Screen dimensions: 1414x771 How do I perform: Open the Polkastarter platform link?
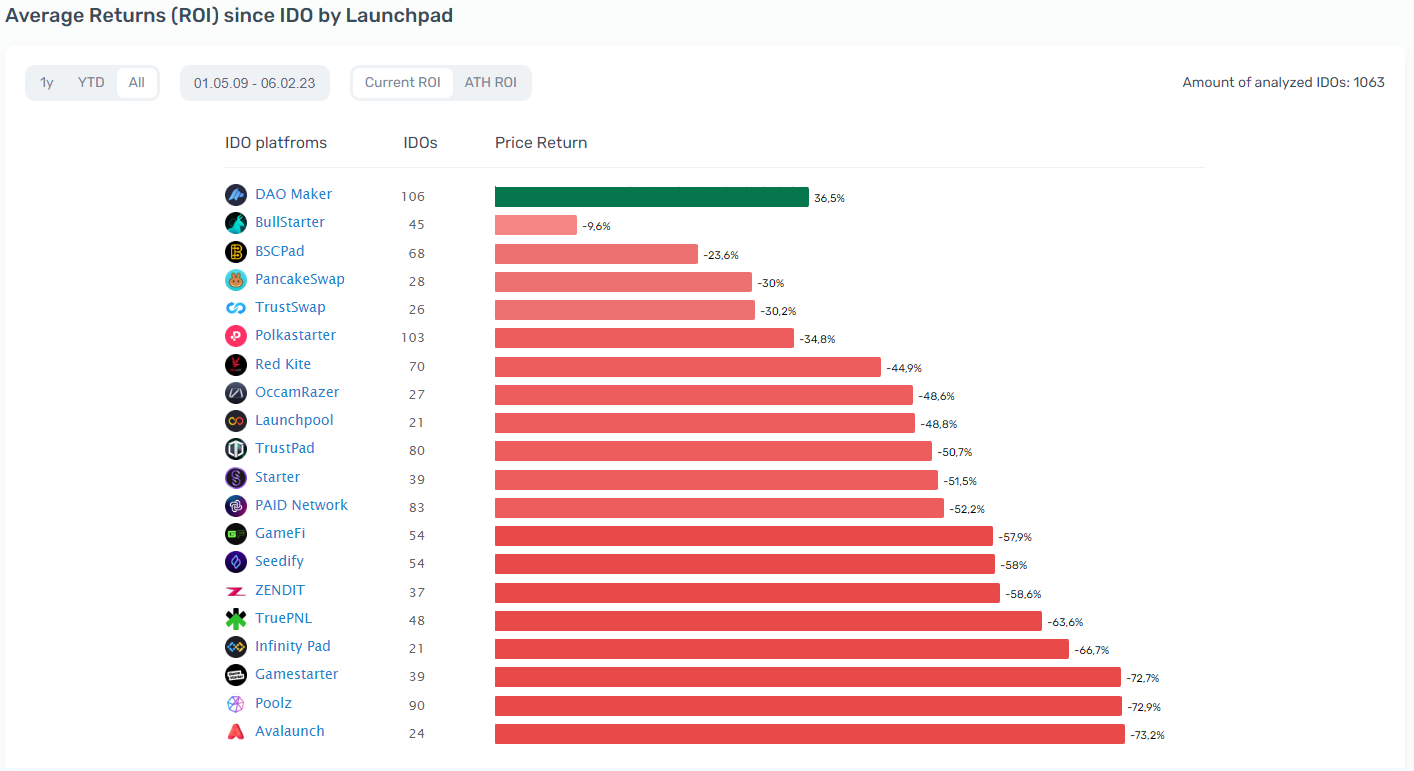point(295,335)
